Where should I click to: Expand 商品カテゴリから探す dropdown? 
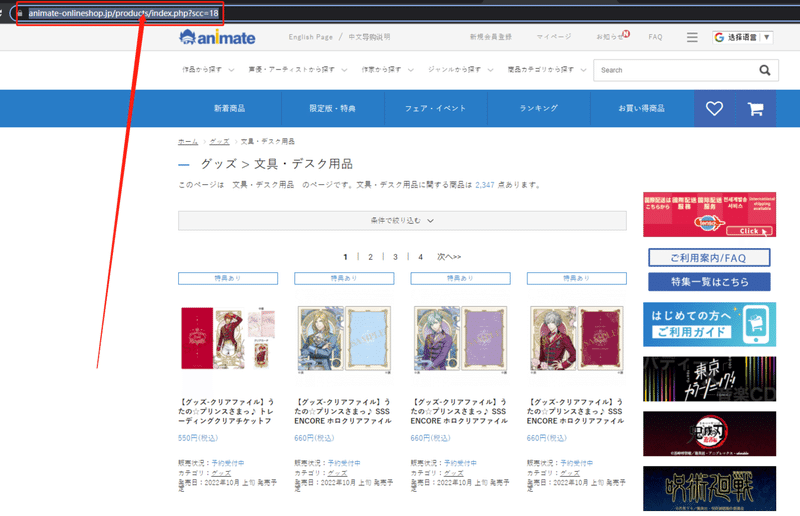coord(546,69)
